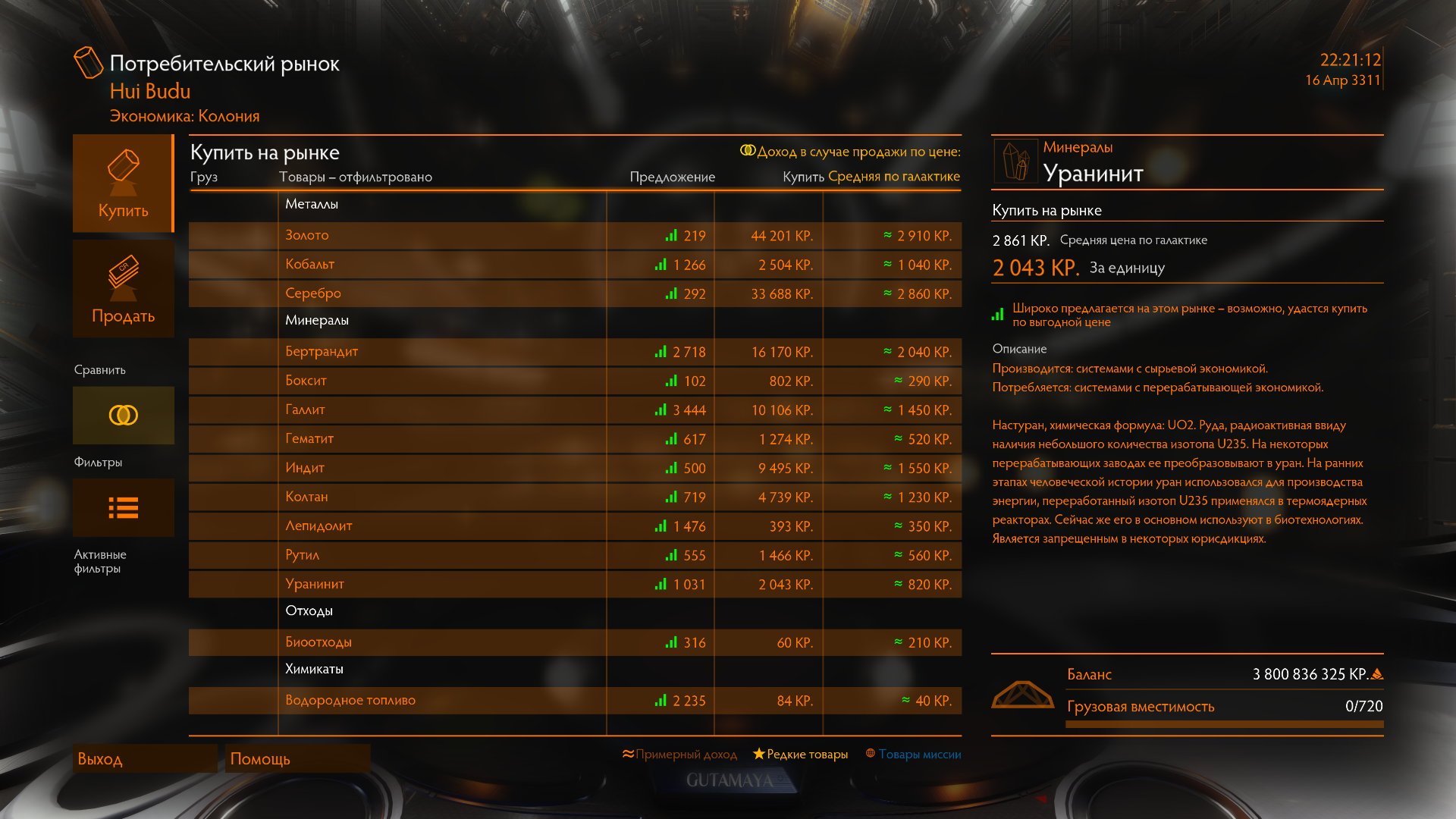Click the Uraninite mineral thumbnail icon
This screenshot has width=1456, height=819.
pos(1015,161)
